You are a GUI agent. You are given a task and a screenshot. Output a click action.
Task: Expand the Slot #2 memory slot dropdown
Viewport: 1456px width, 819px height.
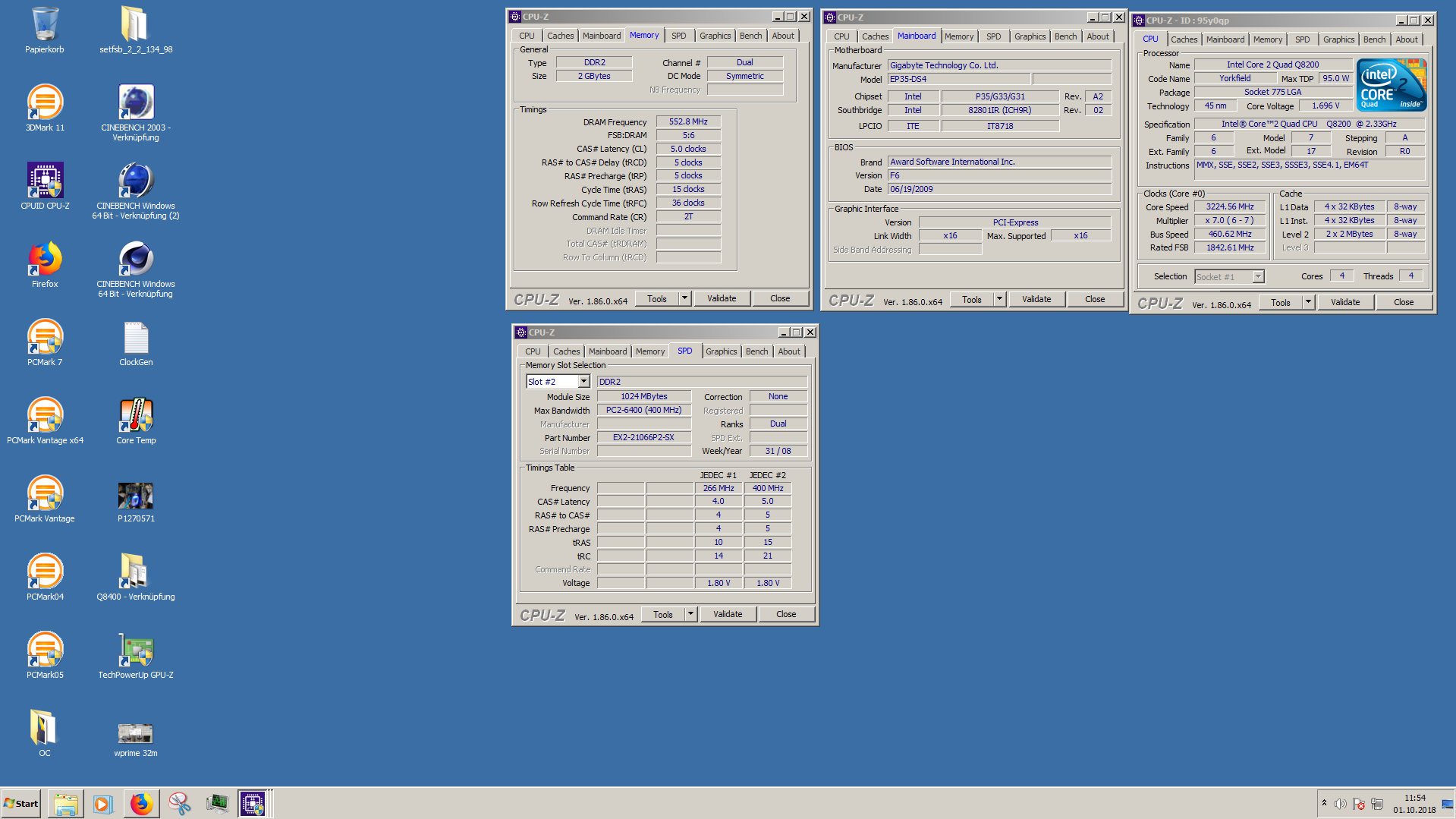coord(583,382)
